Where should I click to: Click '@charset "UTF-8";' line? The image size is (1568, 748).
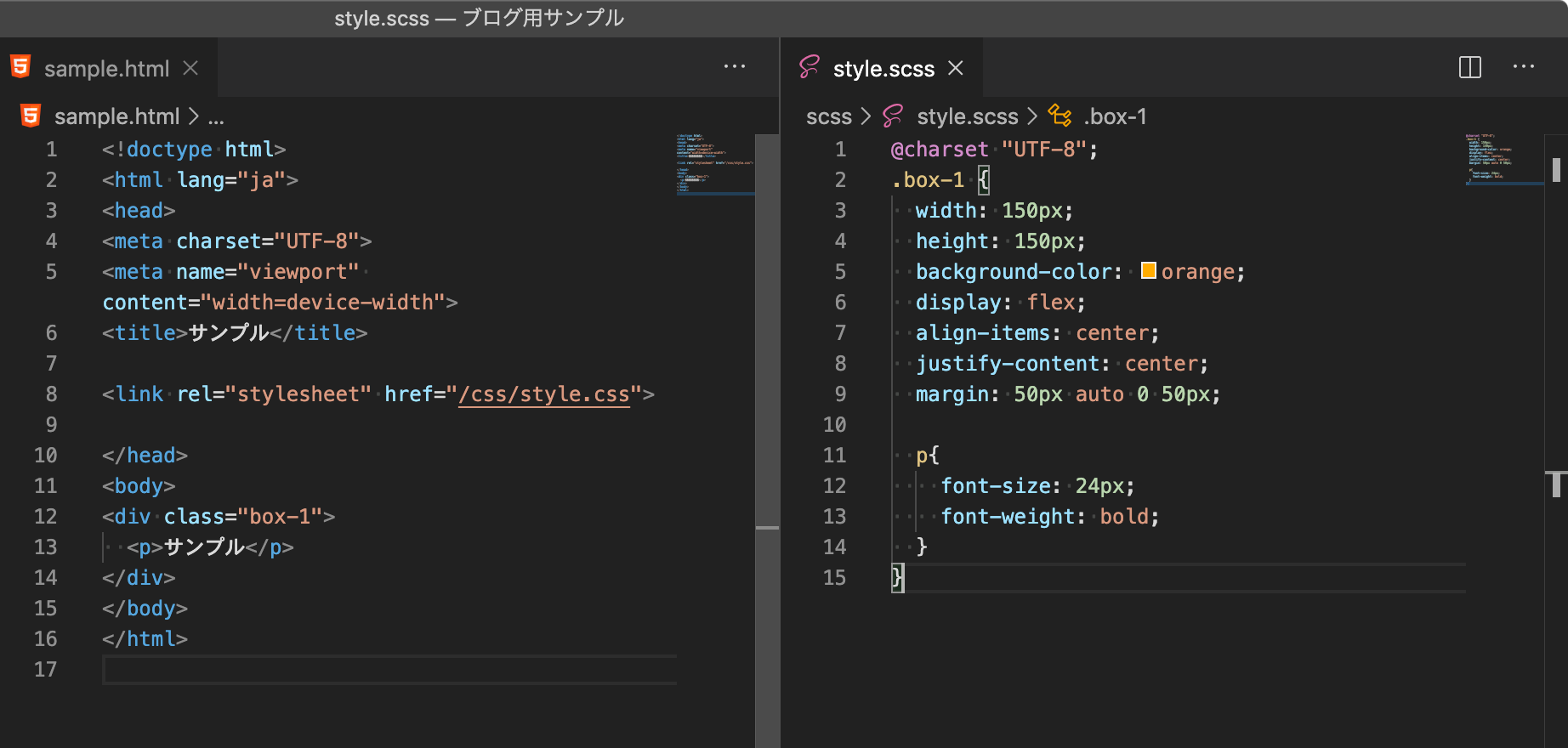(x=994, y=150)
